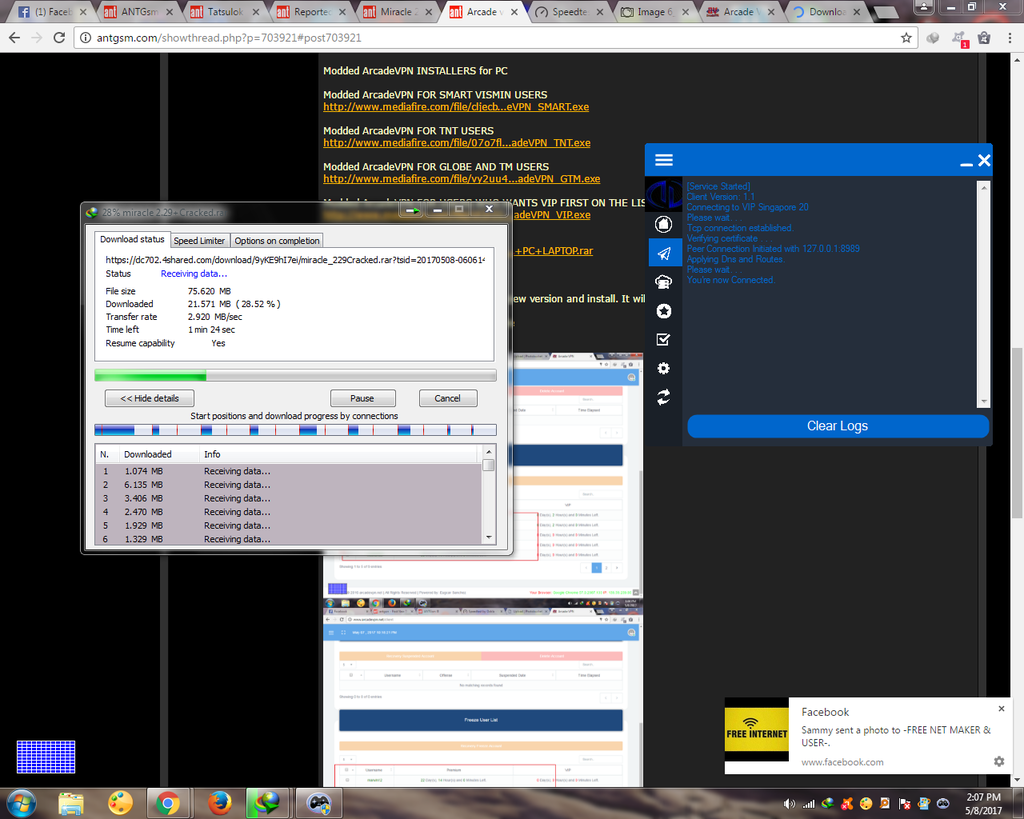Image resolution: width=1024 pixels, height=819 pixels.
Task: Click the home icon in VPN sidebar
Action: pyautogui.click(x=663, y=224)
